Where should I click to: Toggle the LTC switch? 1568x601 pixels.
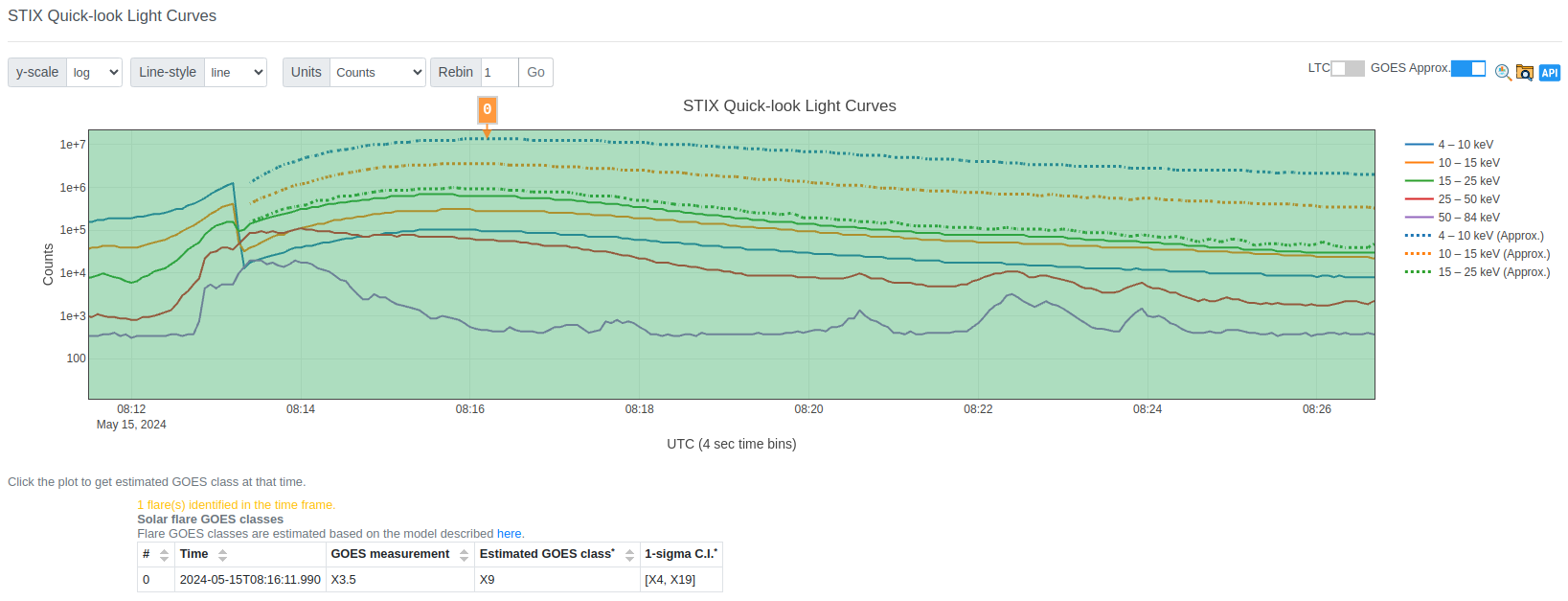1348,68
